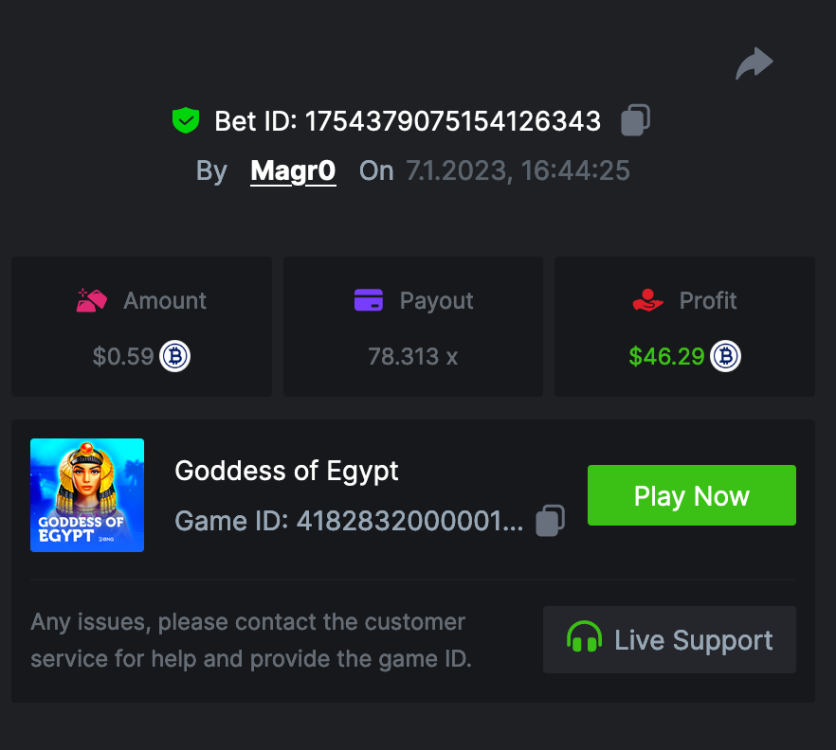Copy the Bet ID with copy icon

pyautogui.click(x=636, y=120)
